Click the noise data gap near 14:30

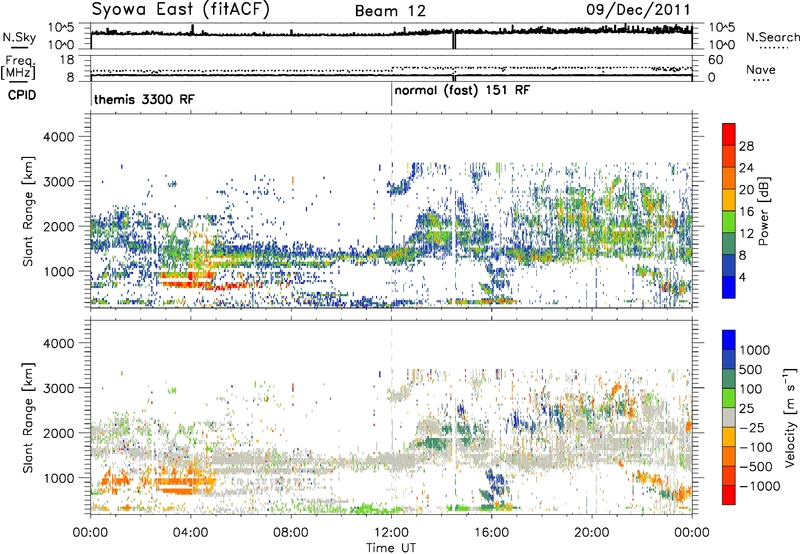(454, 40)
